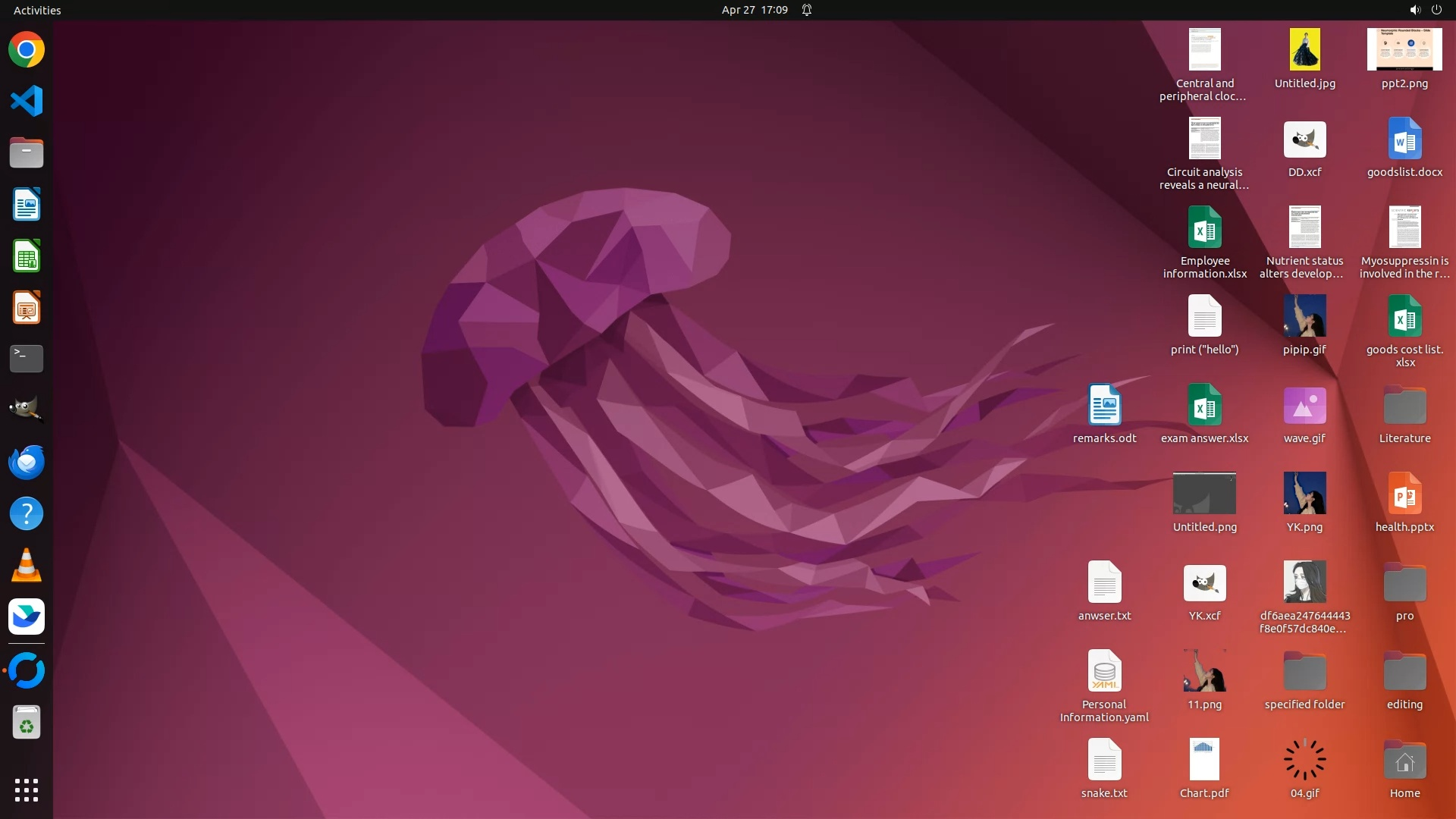
Task: Launch GIMP from the dock
Action: (27, 410)
